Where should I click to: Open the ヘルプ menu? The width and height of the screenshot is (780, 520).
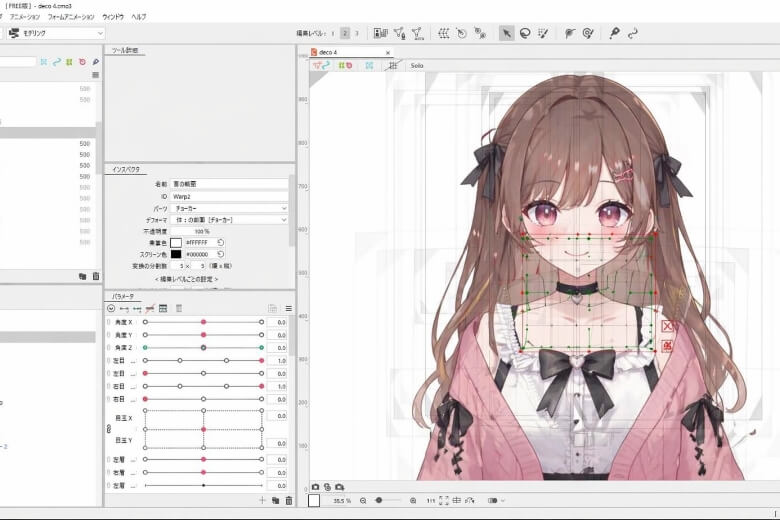point(139,17)
